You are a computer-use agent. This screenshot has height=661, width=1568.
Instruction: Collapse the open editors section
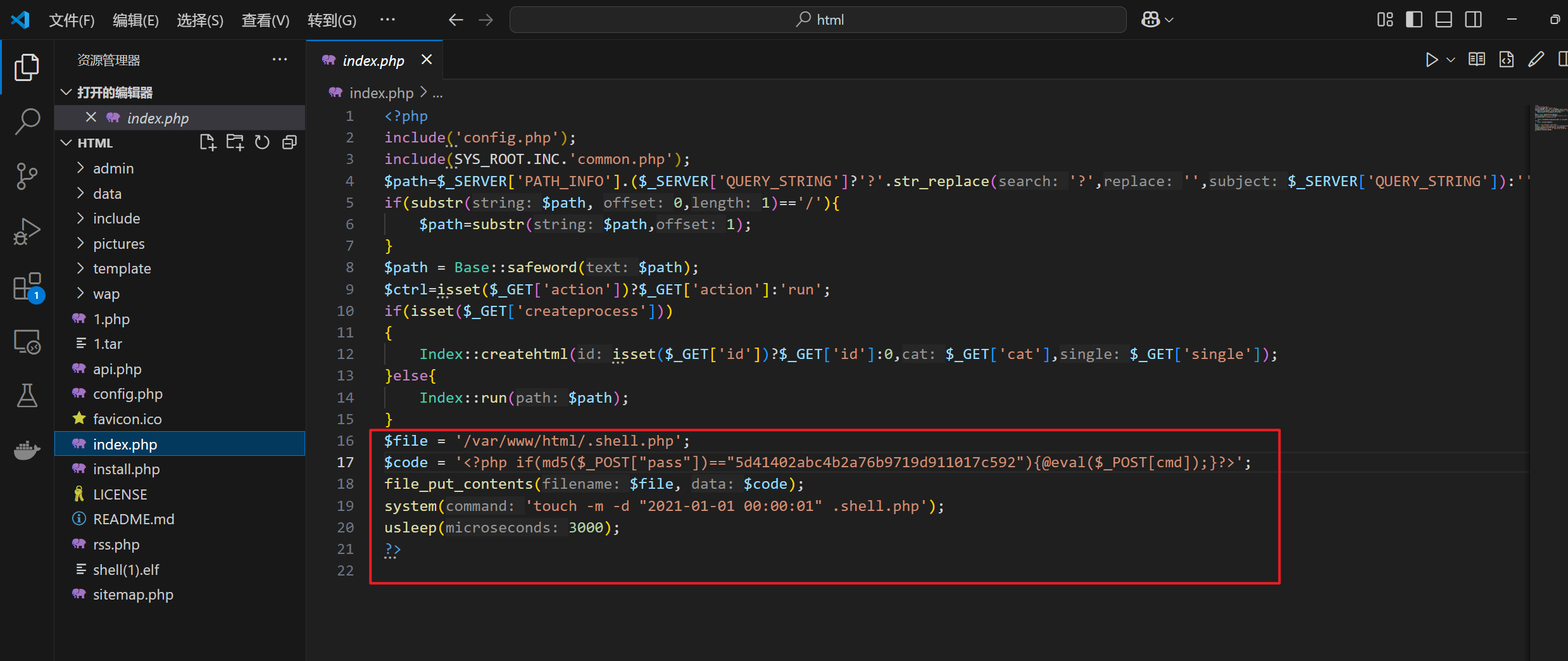coord(66,92)
